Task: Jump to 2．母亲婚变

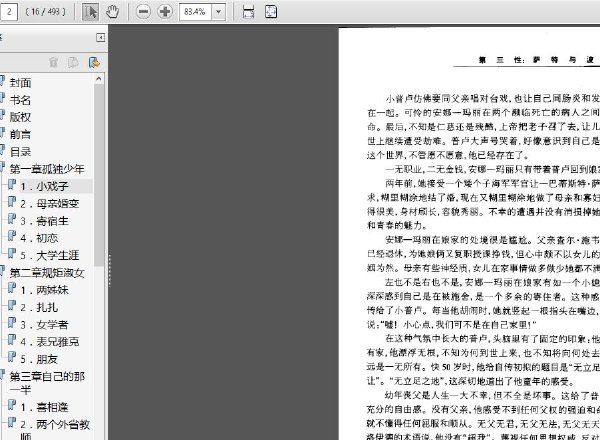Action: [x=50, y=204]
